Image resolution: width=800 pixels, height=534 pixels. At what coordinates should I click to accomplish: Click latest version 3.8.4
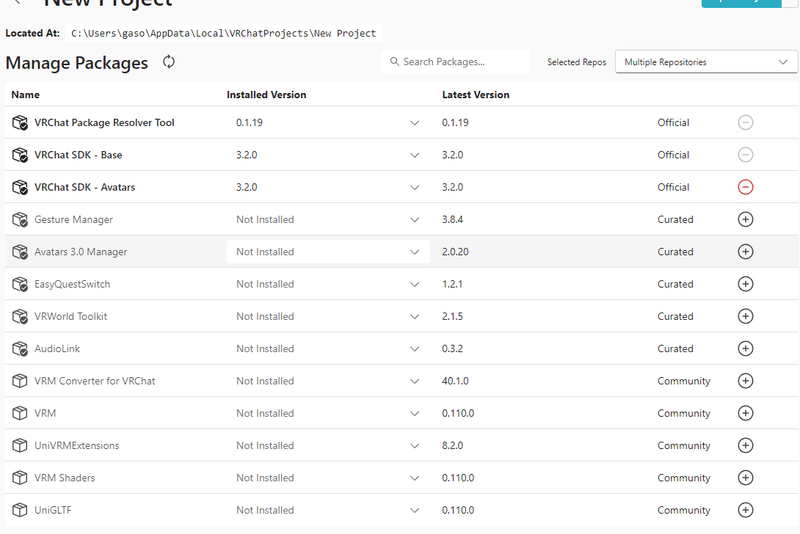pyautogui.click(x=453, y=219)
